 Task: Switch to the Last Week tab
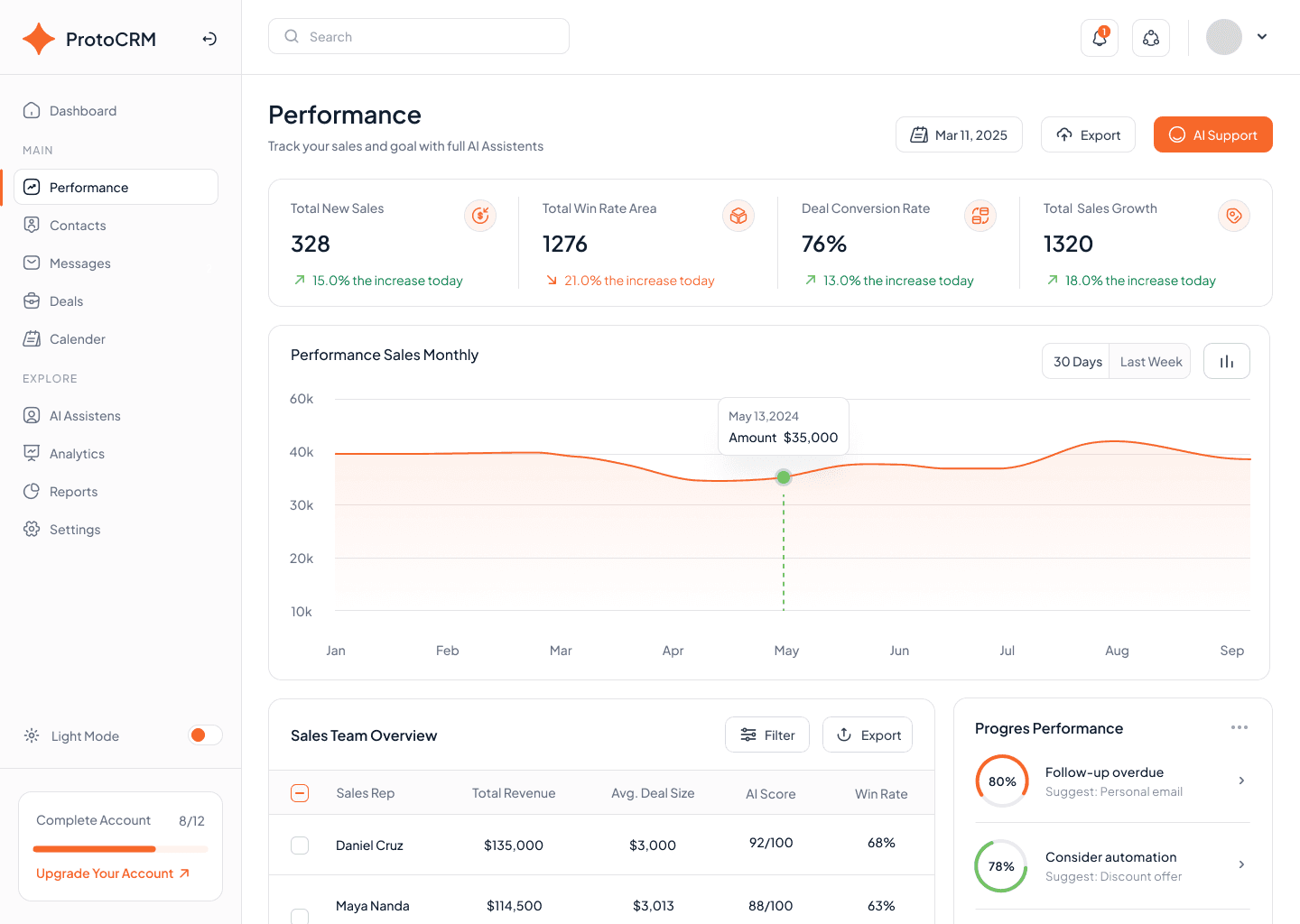[1149, 360]
